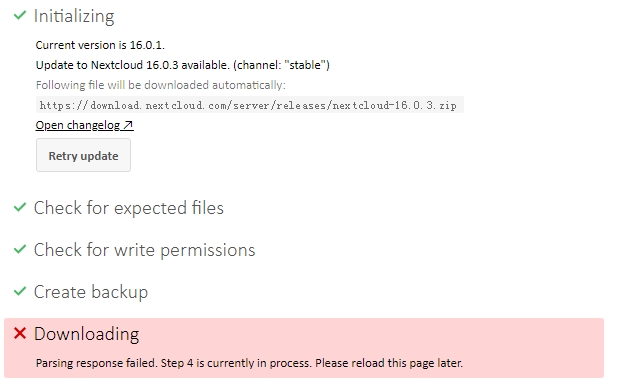Click the Update to Nextcloud 16.0.3 available line
The image size is (621, 387).
[183, 65]
